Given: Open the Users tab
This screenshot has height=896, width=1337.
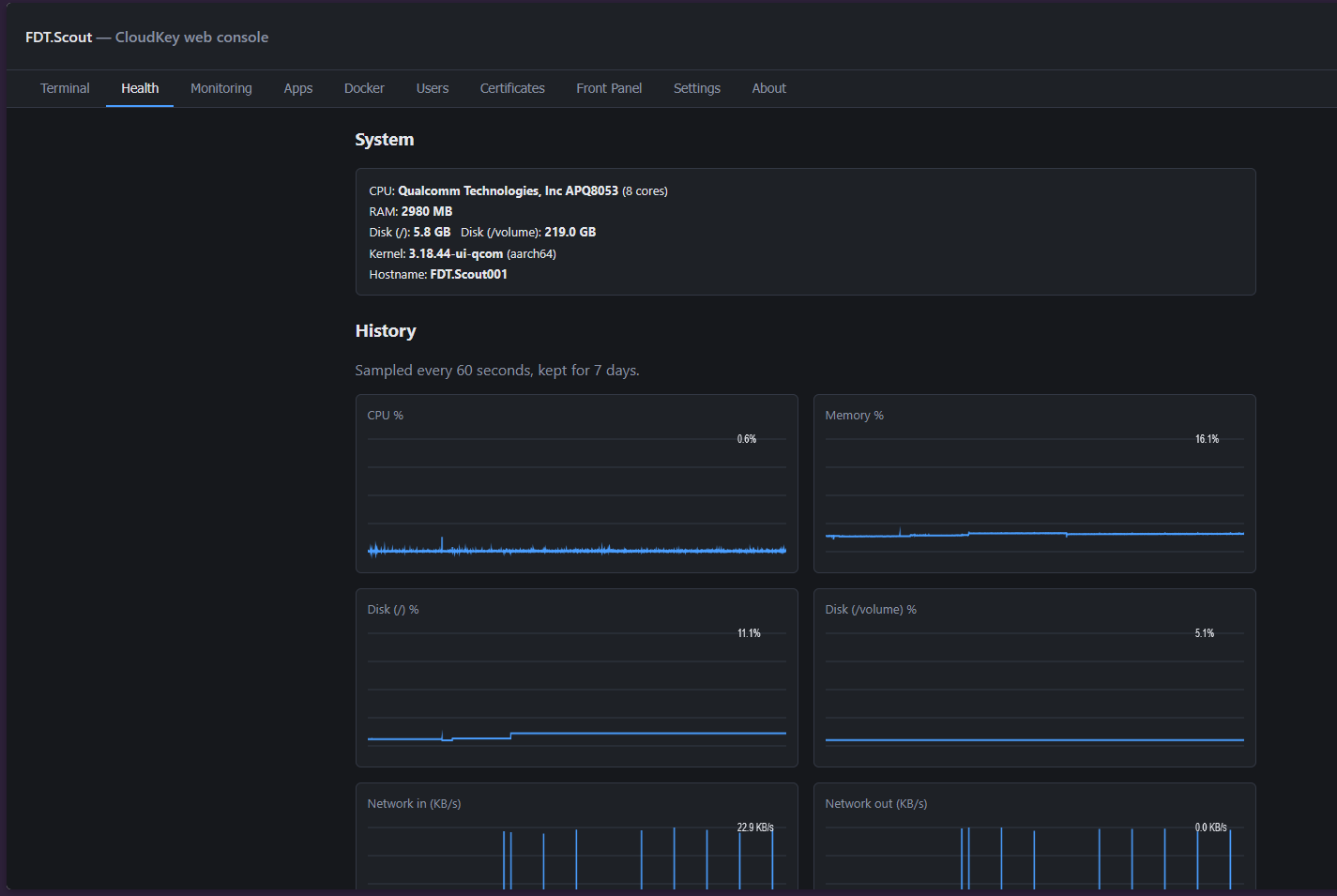Looking at the screenshot, I should [433, 88].
